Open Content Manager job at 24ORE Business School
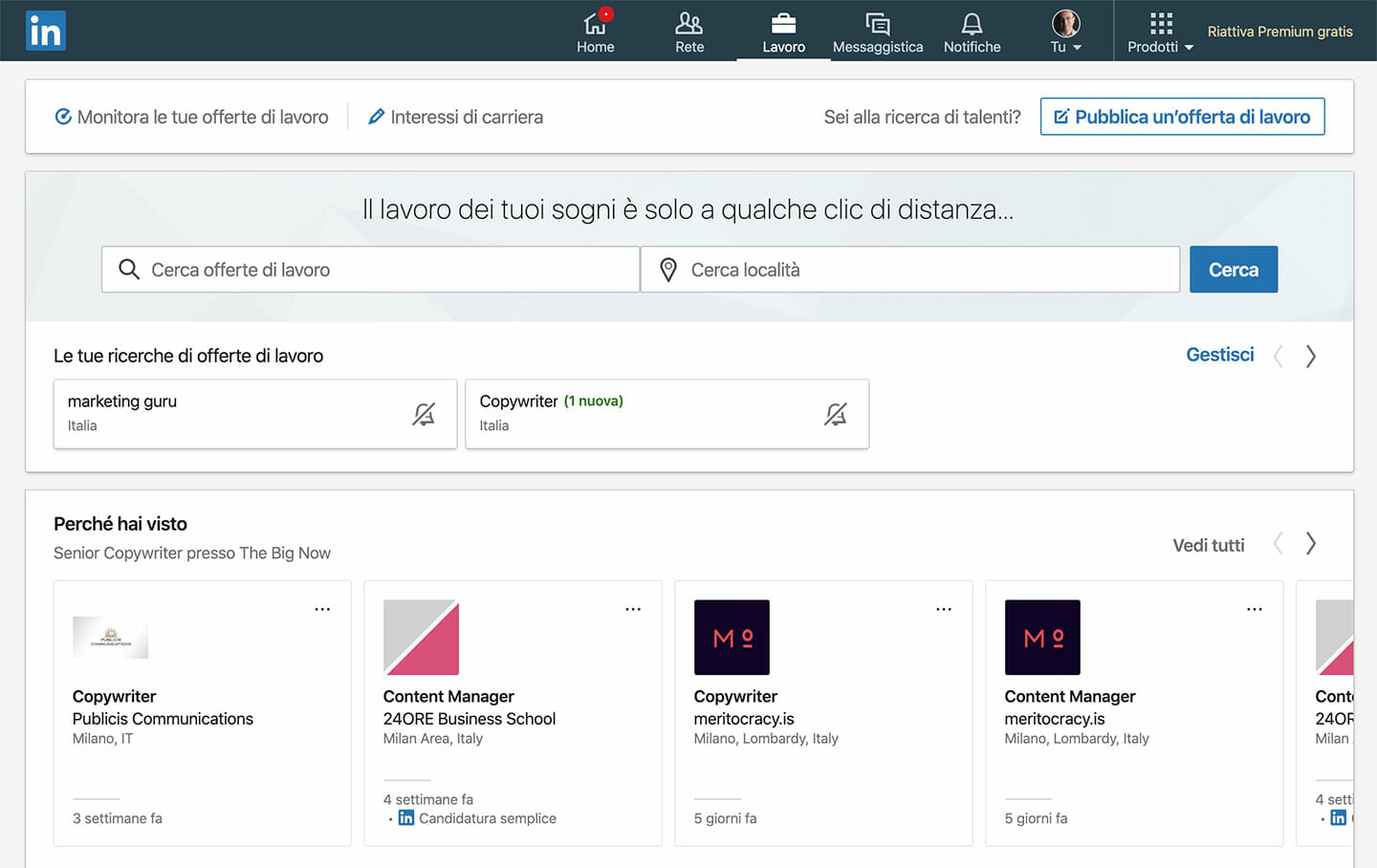Screen dimensions: 1377x868 (x=448, y=697)
